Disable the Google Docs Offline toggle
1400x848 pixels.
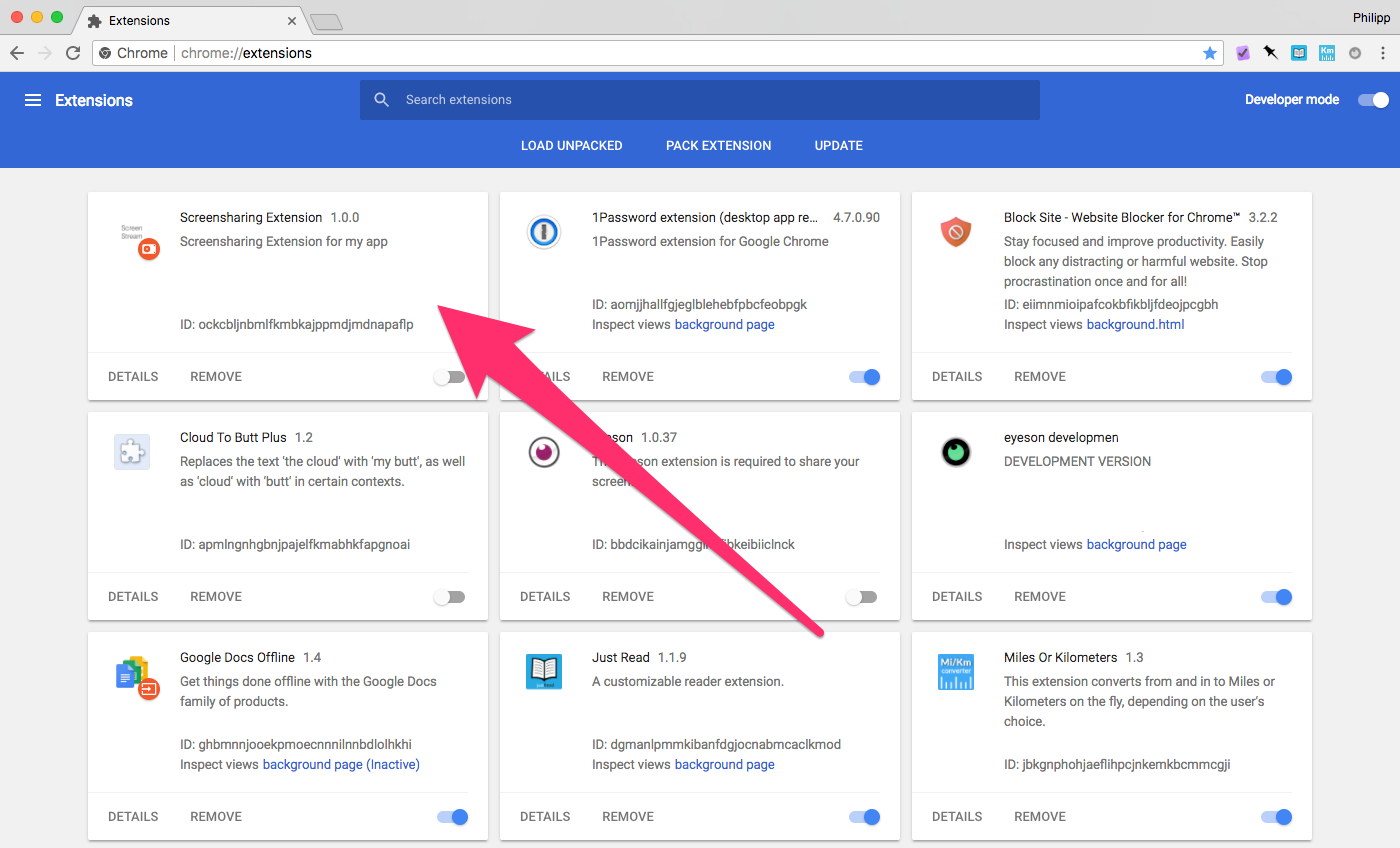[452, 817]
